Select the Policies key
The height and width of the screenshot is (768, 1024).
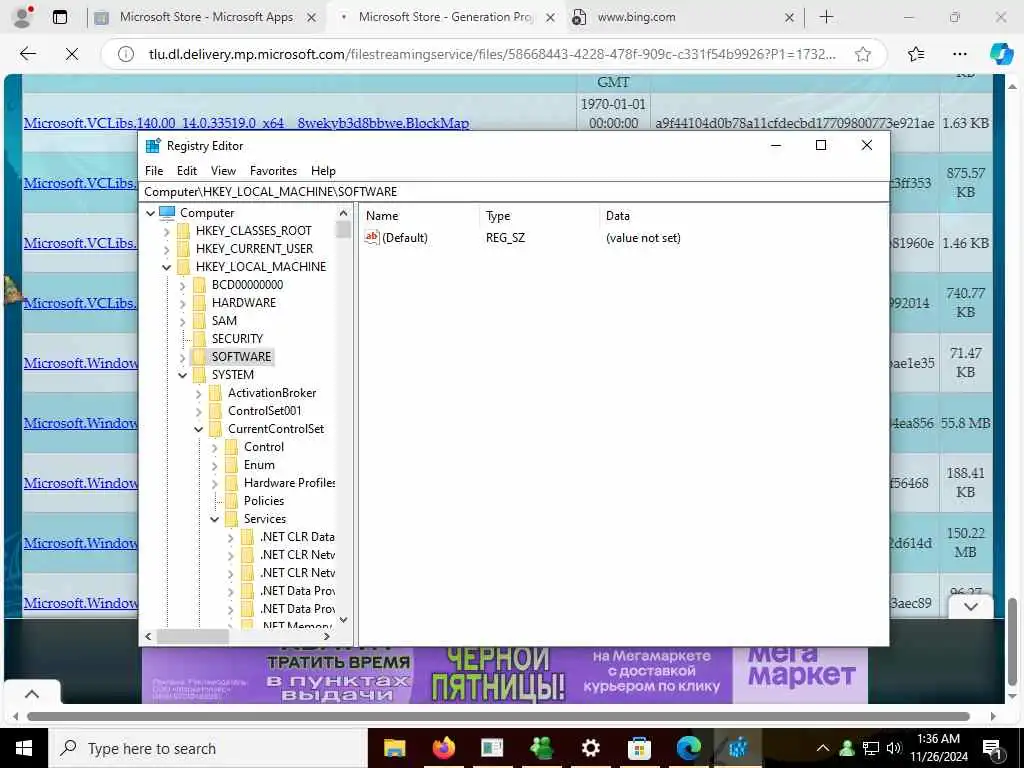[x=264, y=501]
